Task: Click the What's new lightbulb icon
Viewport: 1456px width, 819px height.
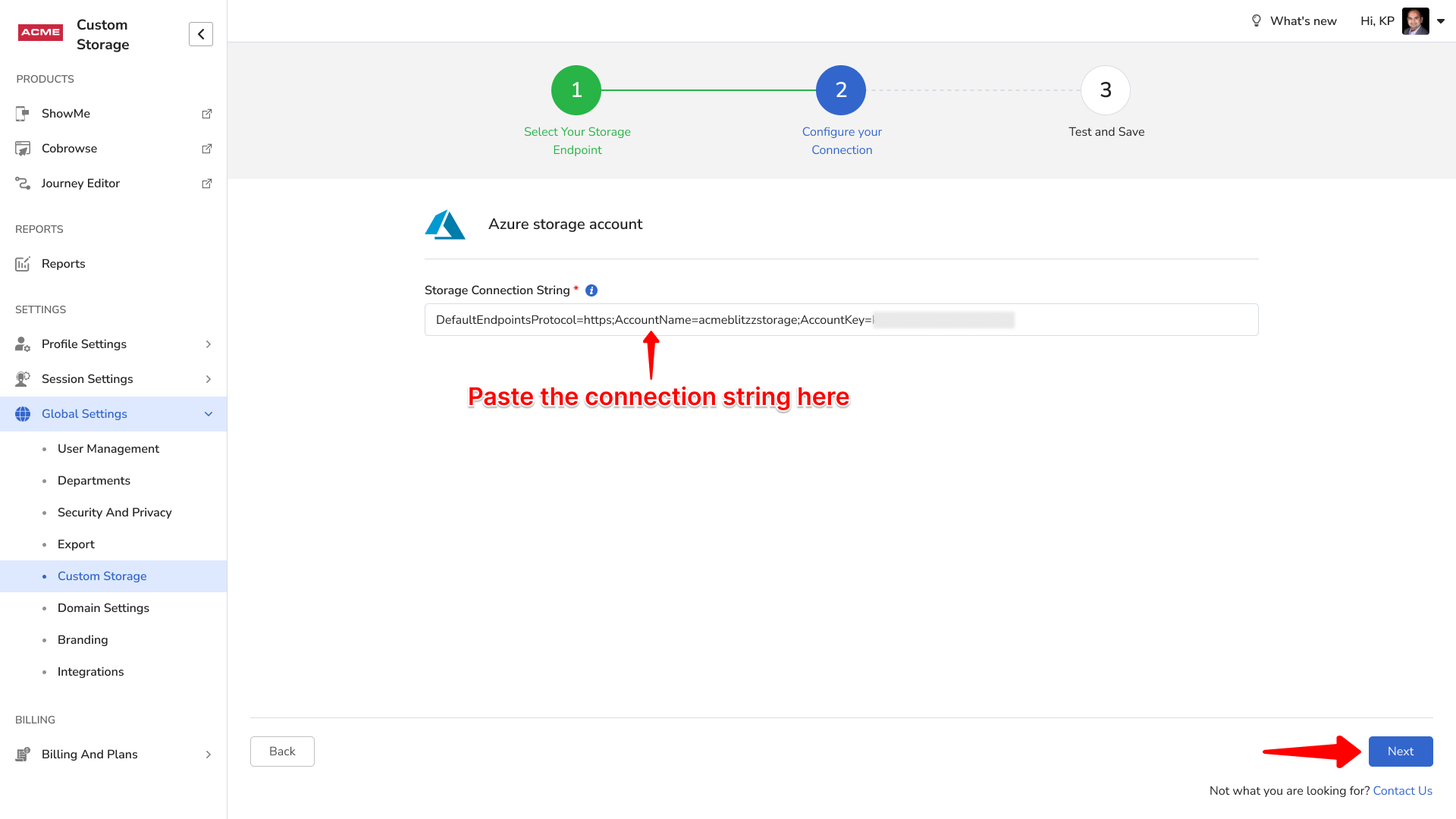Action: (1257, 21)
